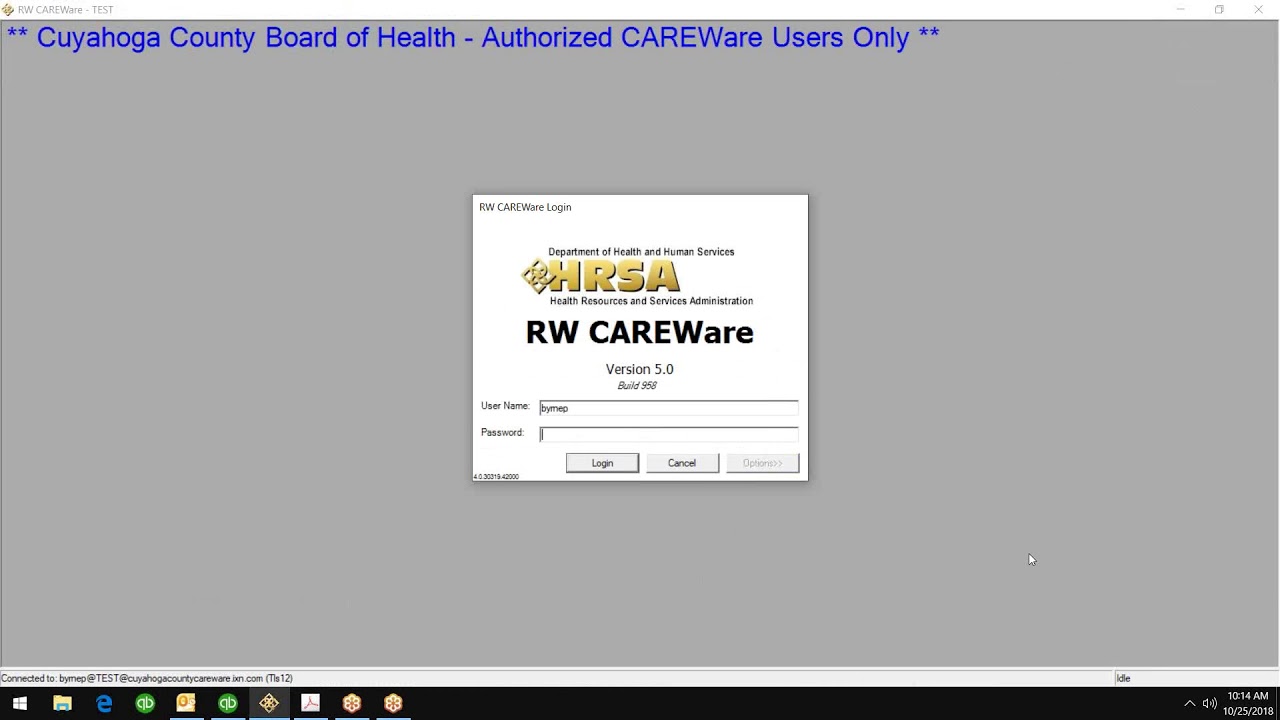This screenshot has height=720, width=1280.
Task: Open File Explorer from the taskbar
Action: click(62, 703)
